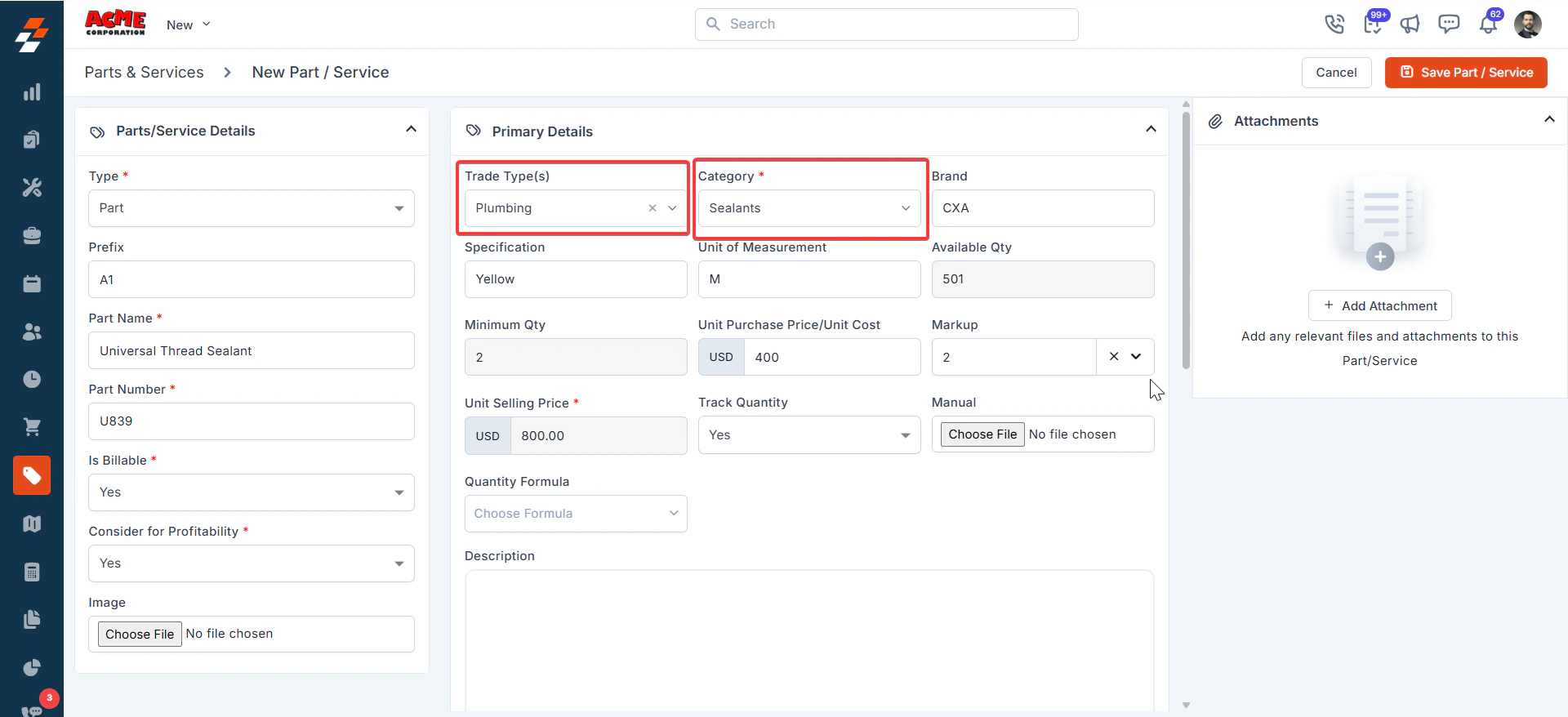Open the shopping cart sidebar icon

(x=32, y=427)
